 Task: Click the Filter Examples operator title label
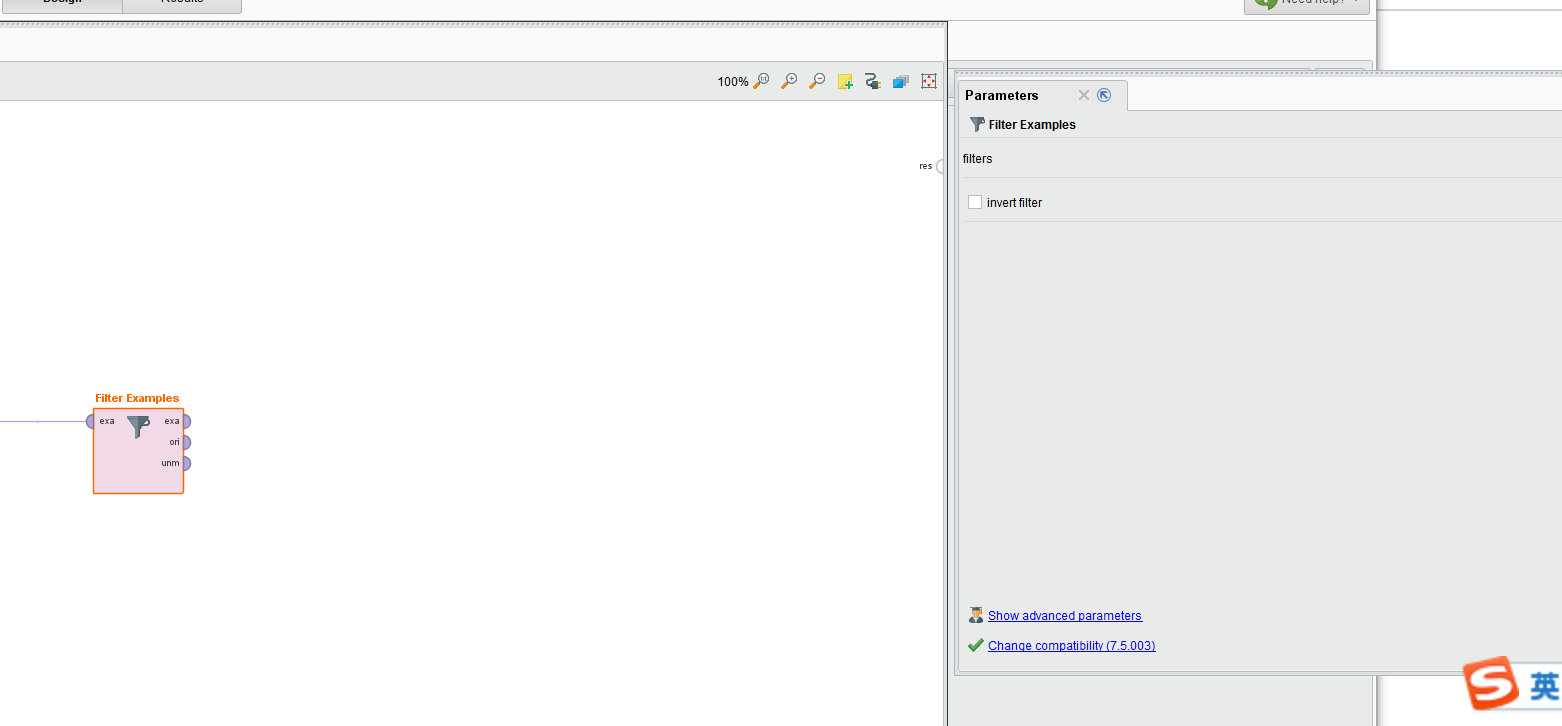[137, 398]
